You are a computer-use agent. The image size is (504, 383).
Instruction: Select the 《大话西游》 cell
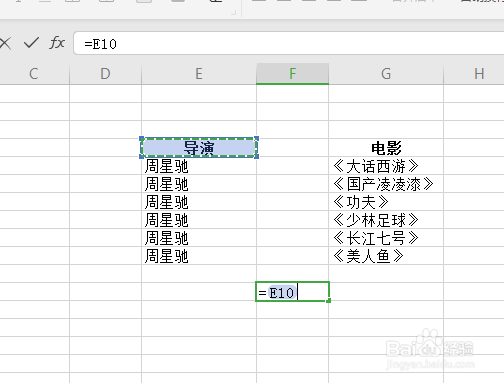click(386, 166)
